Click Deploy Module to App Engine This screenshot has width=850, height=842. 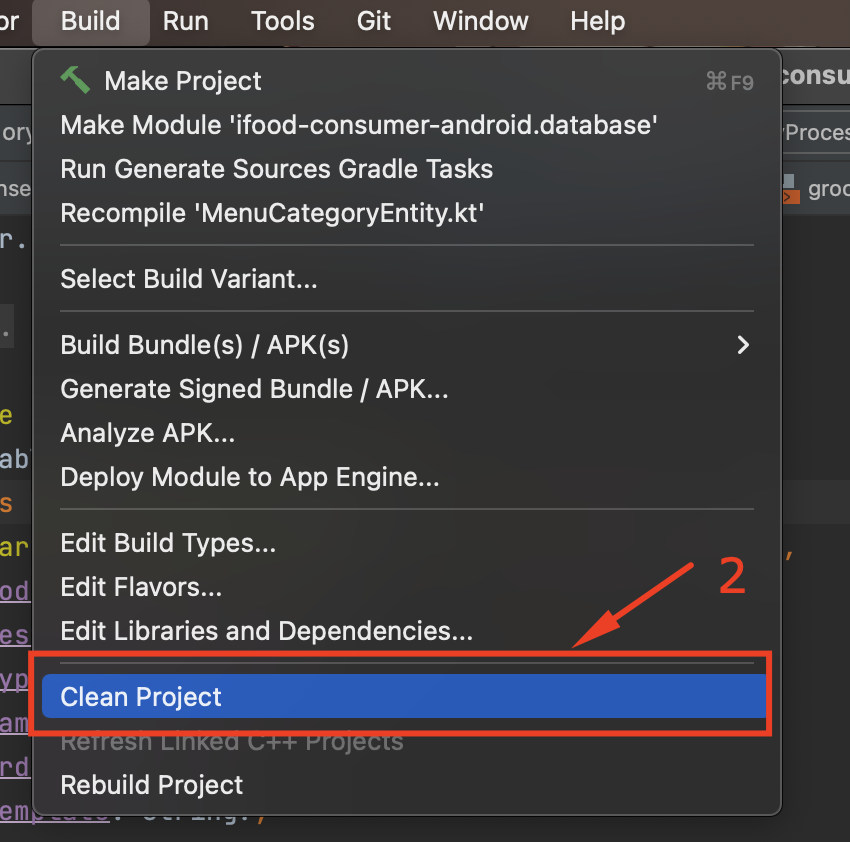click(x=250, y=477)
